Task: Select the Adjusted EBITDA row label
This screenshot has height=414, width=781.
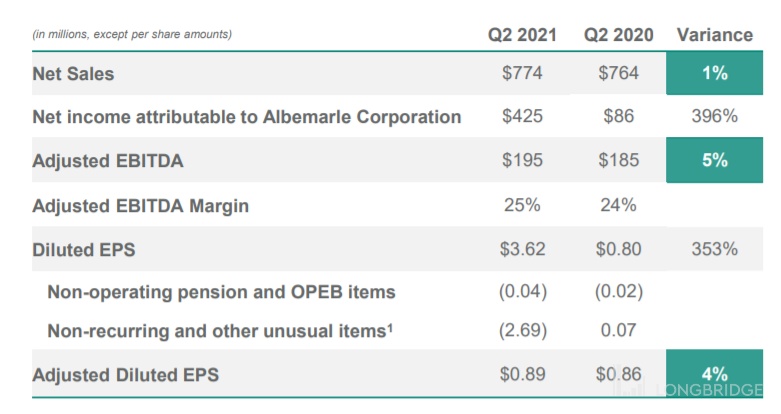Action: click(x=108, y=161)
